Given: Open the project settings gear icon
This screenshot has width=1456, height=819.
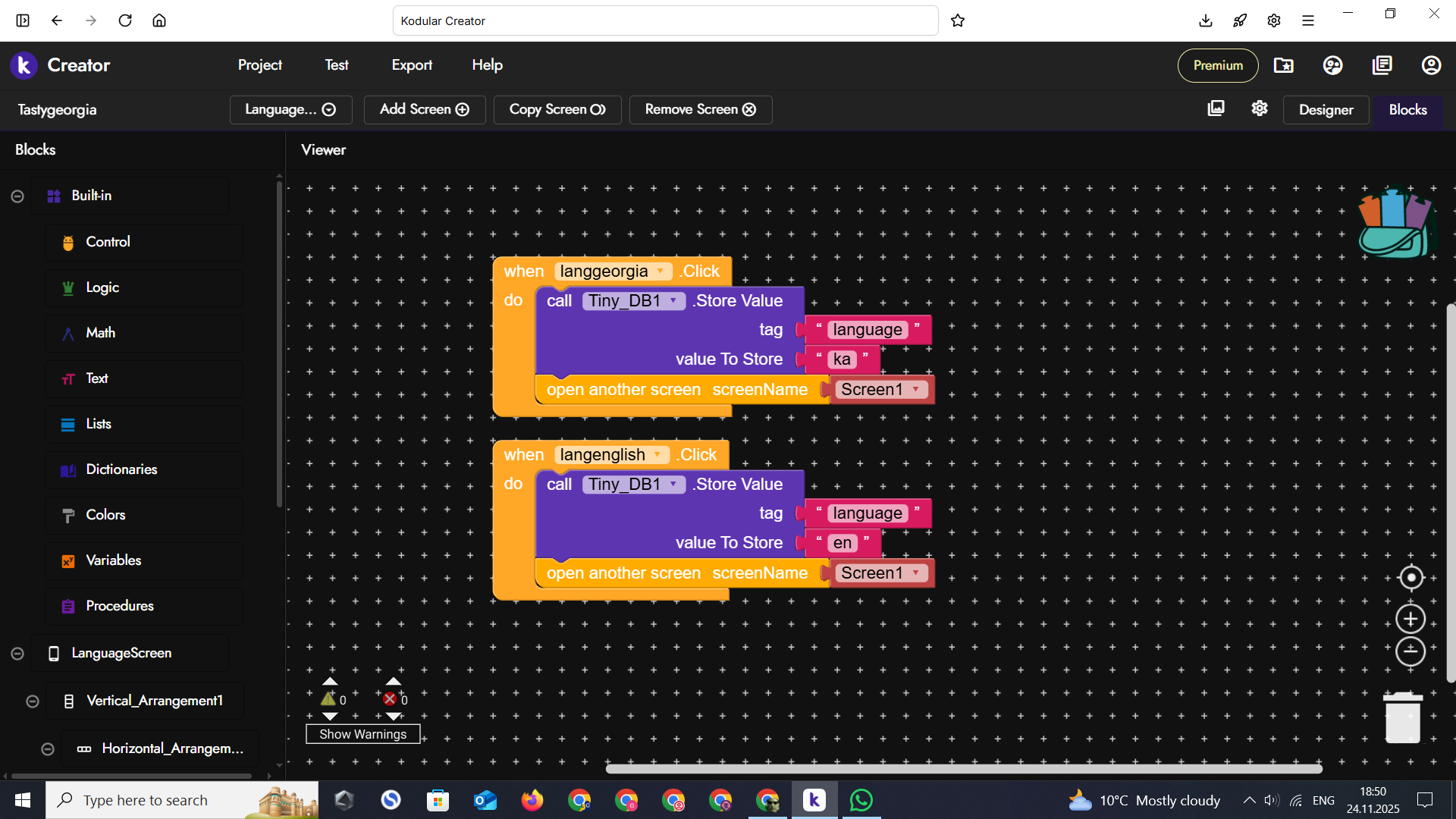Looking at the screenshot, I should click(1260, 108).
